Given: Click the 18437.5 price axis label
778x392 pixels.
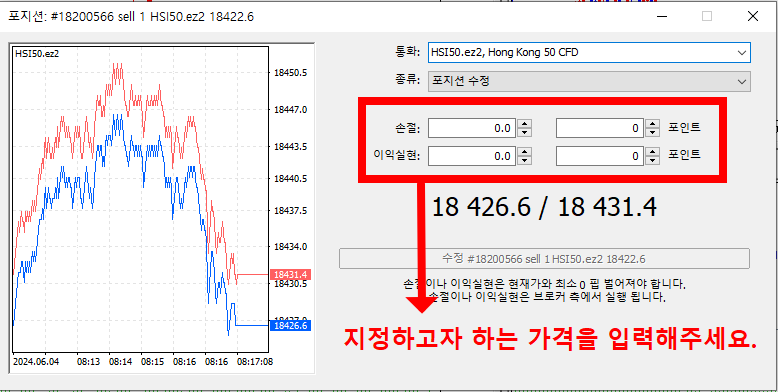Looking at the screenshot, I should 290,210.
